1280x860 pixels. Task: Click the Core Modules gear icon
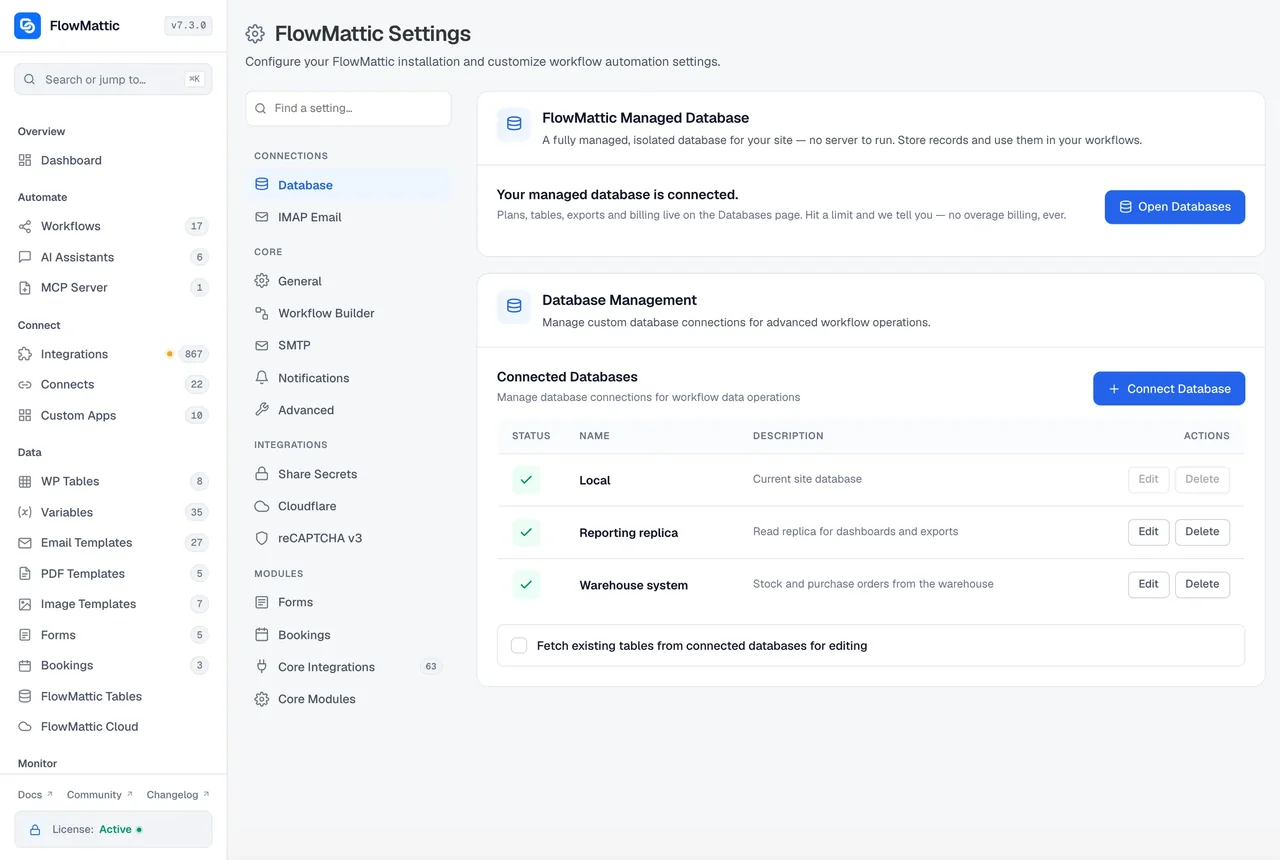coord(262,699)
